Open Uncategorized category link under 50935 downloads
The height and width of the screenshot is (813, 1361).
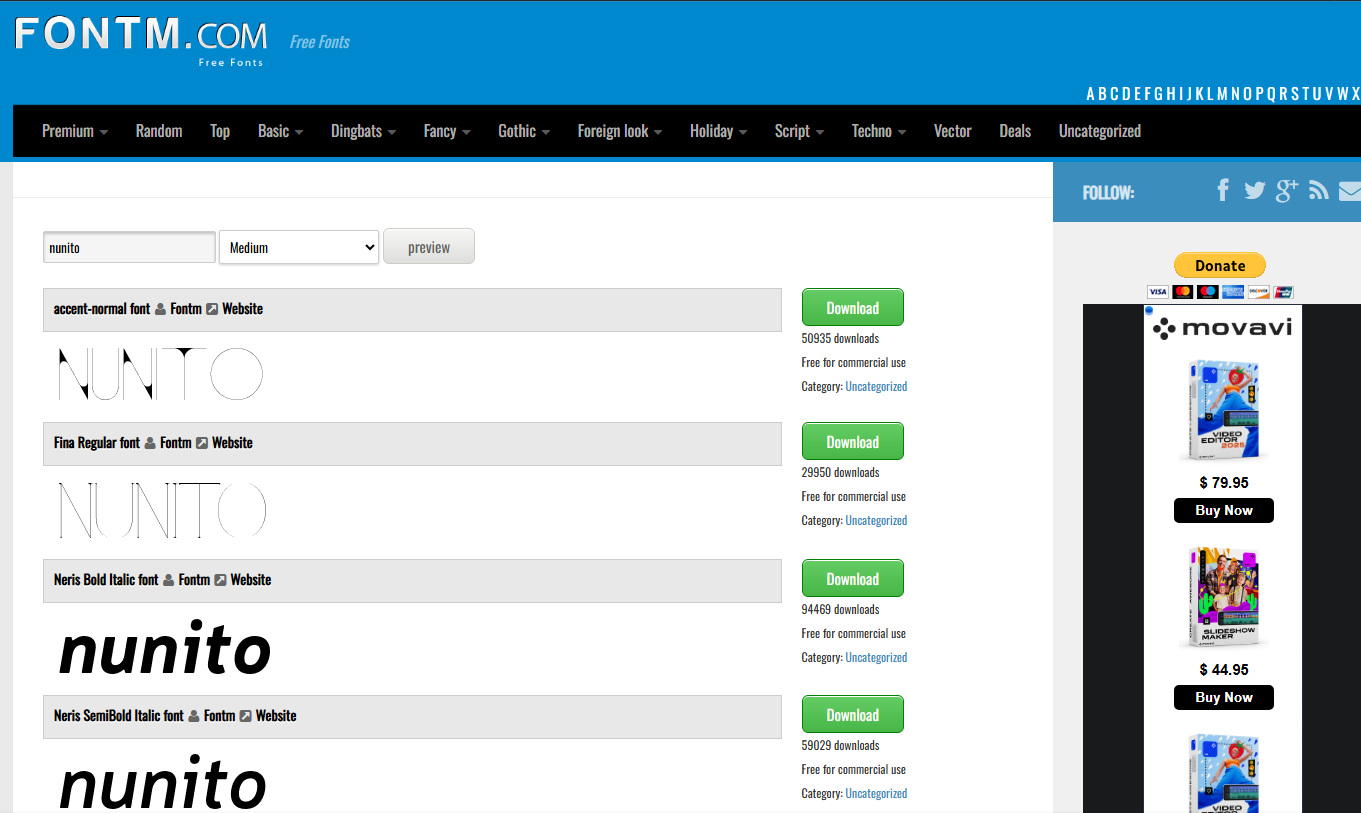click(x=876, y=387)
